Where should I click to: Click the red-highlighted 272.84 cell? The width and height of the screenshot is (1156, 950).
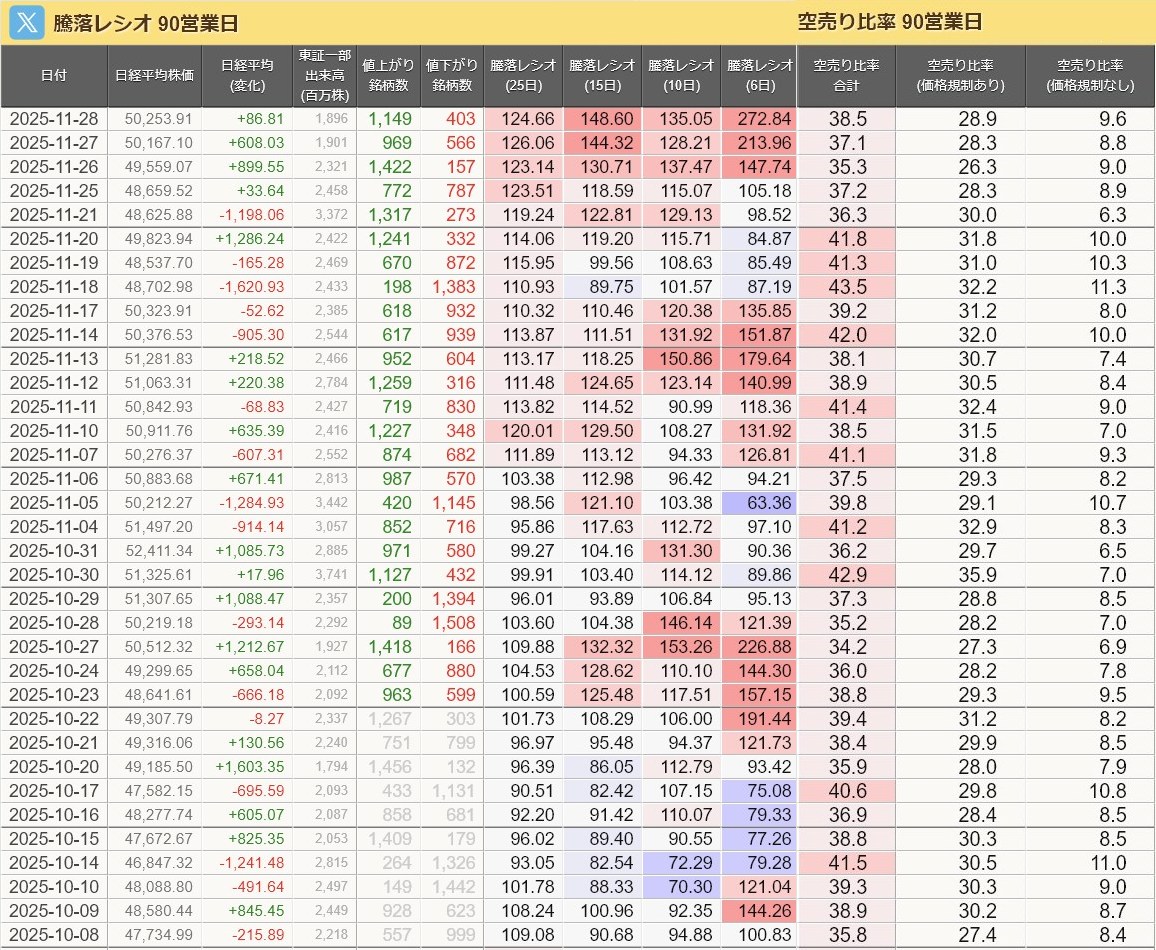pos(759,119)
